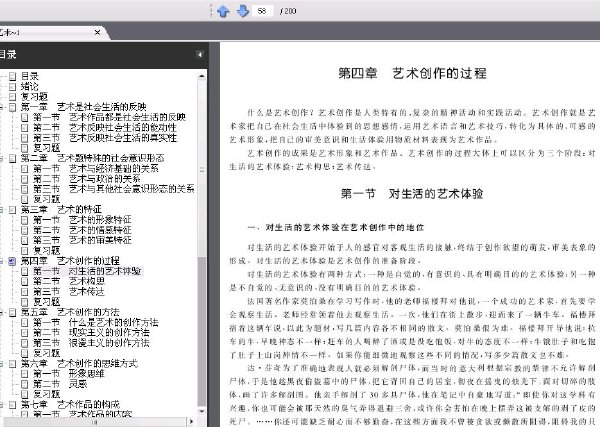Click the bookmarks horizontal scrollbar thumb
Screen dimensions: 600x427
(x=94, y=422)
